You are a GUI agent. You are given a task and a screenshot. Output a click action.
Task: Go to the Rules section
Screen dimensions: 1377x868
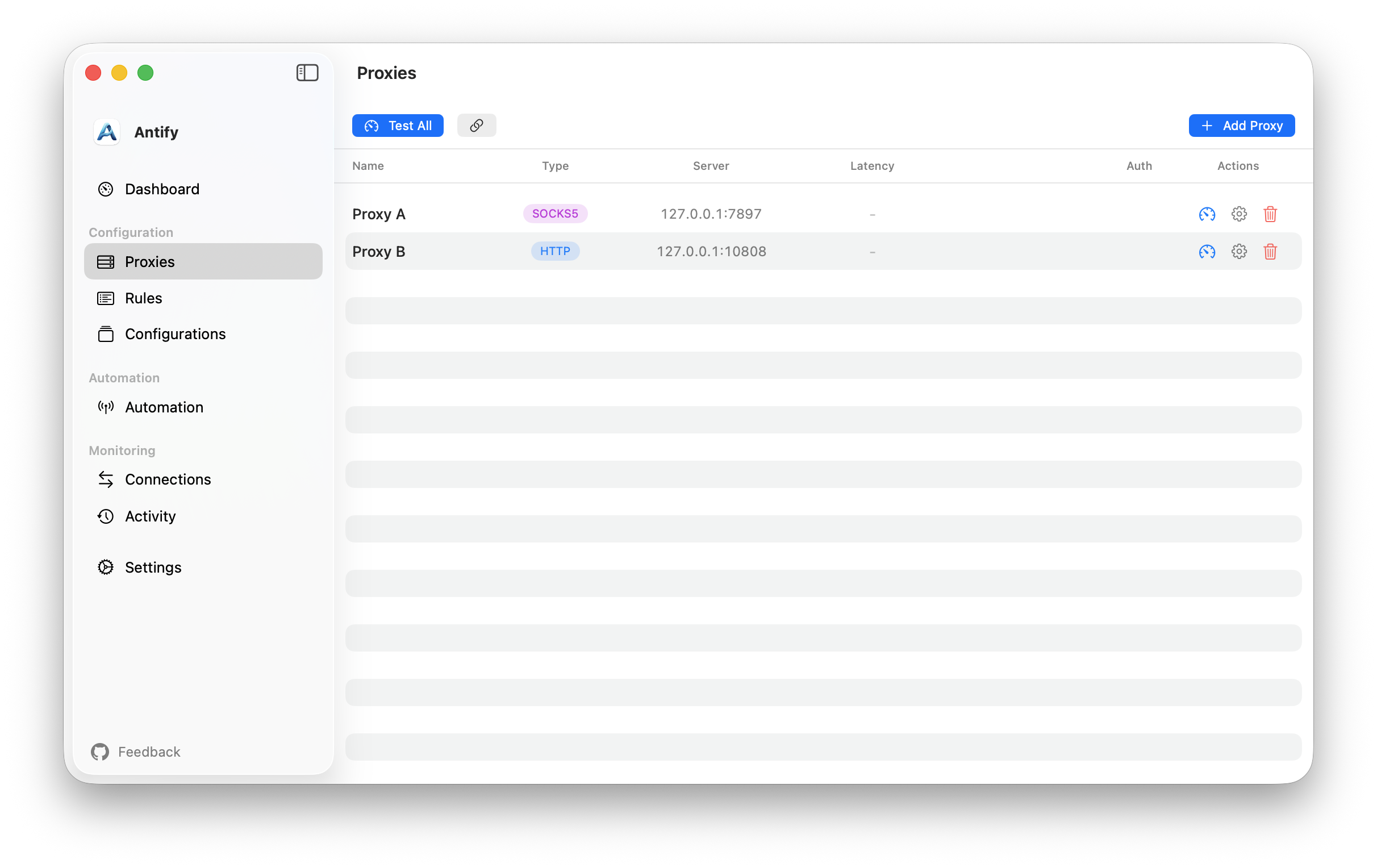203,298
